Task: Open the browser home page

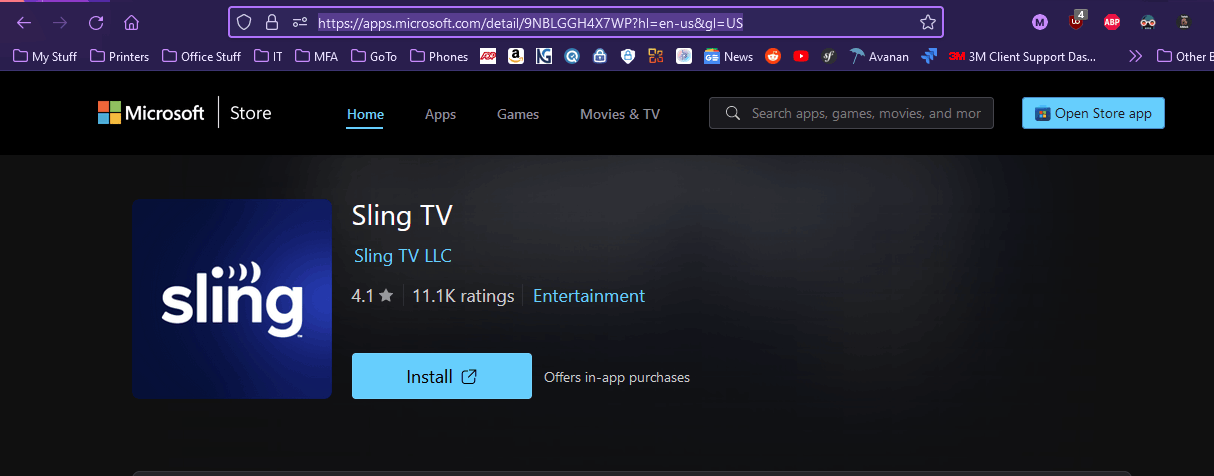Action: [x=132, y=22]
